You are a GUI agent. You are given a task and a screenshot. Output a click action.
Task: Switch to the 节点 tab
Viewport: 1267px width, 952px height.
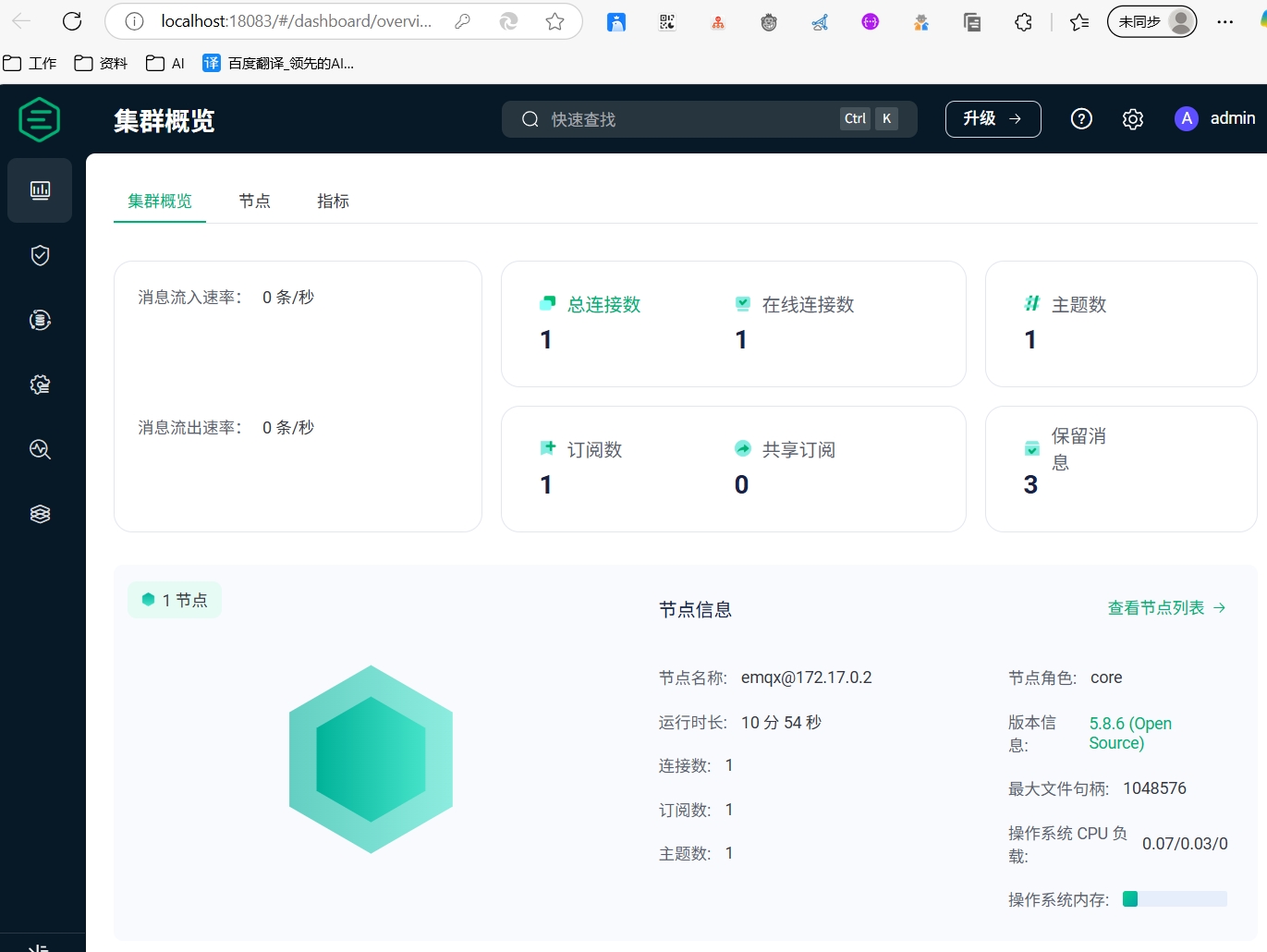click(255, 201)
